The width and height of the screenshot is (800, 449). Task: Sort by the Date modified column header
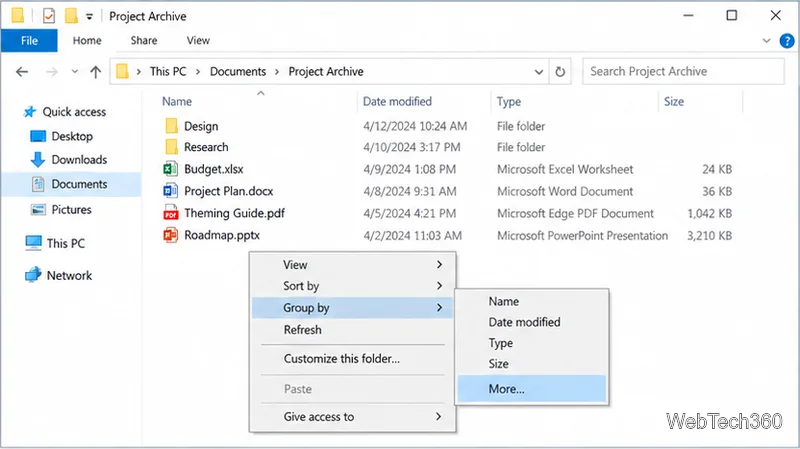397,102
